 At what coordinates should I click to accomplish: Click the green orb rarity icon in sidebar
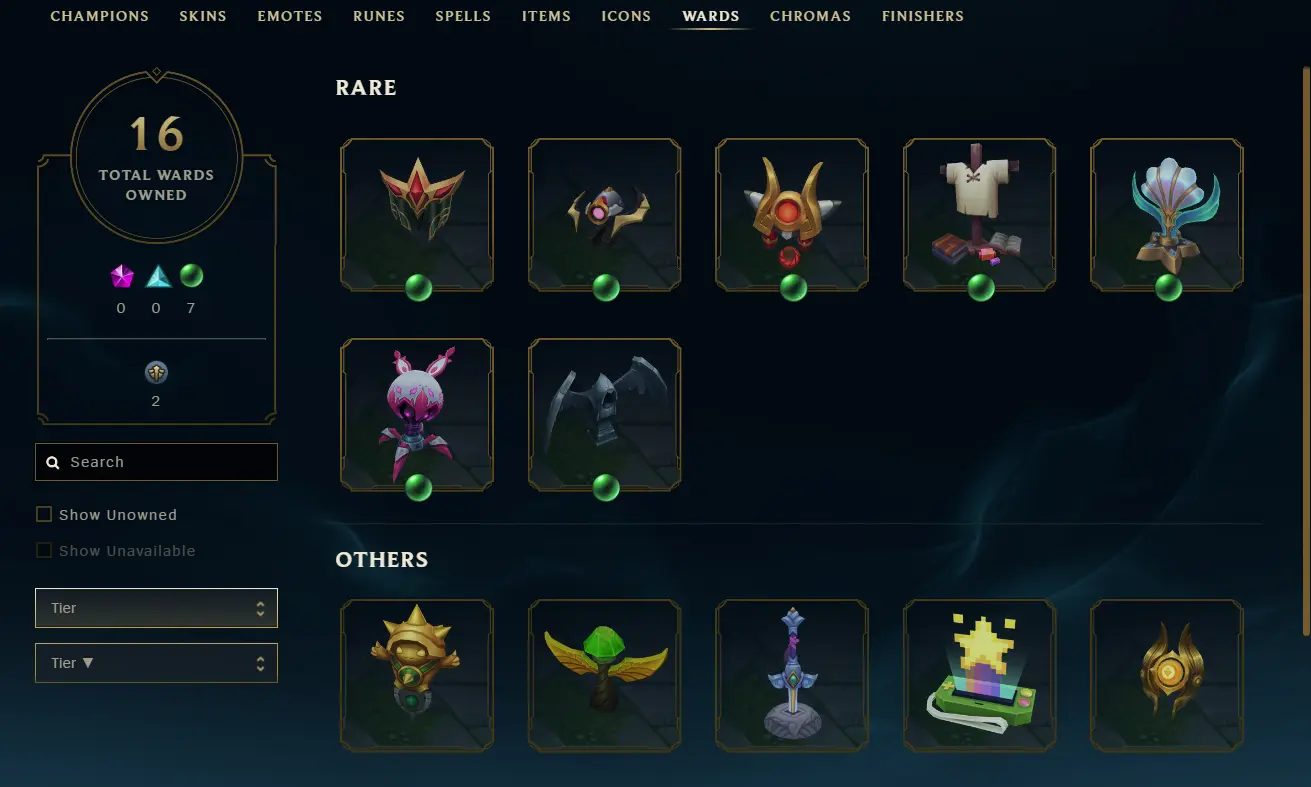pos(191,276)
